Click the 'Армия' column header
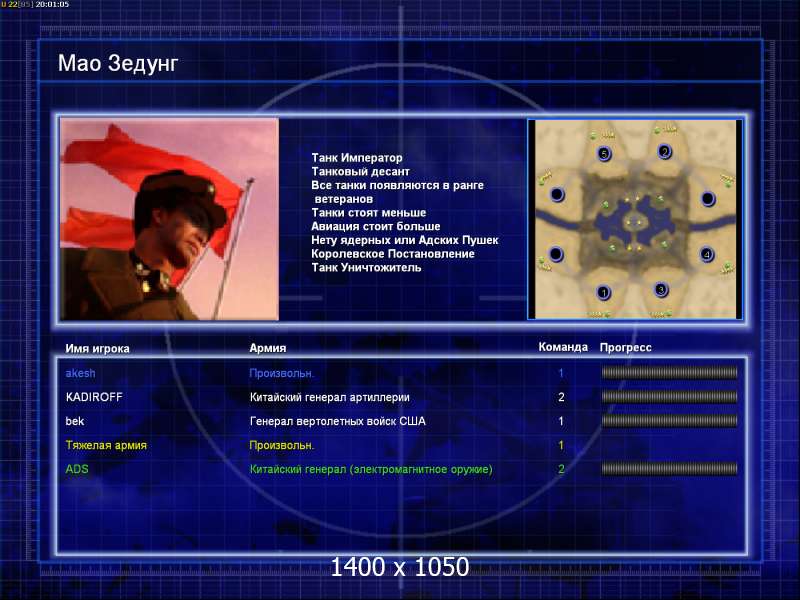Image resolution: width=800 pixels, height=600 pixels. 268,348
